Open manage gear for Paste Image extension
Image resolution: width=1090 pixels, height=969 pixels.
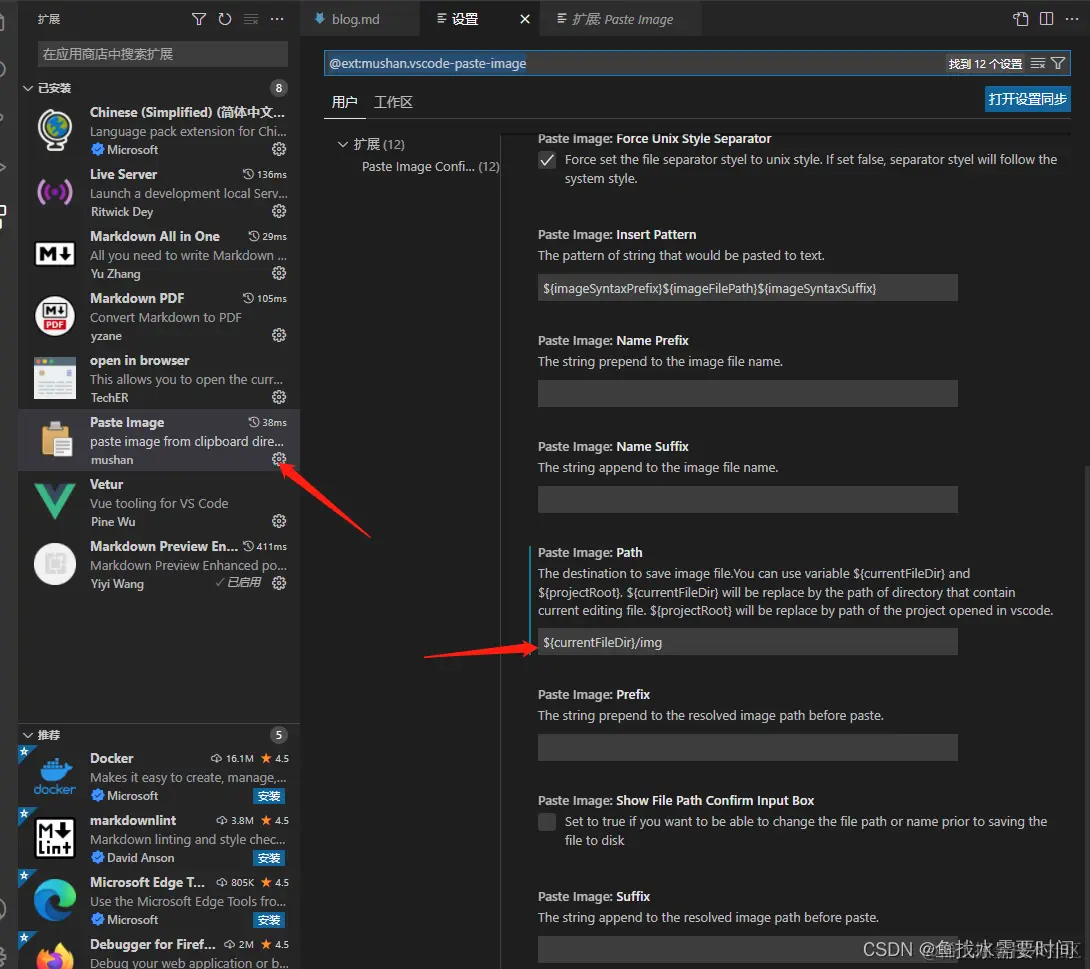click(x=279, y=459)
